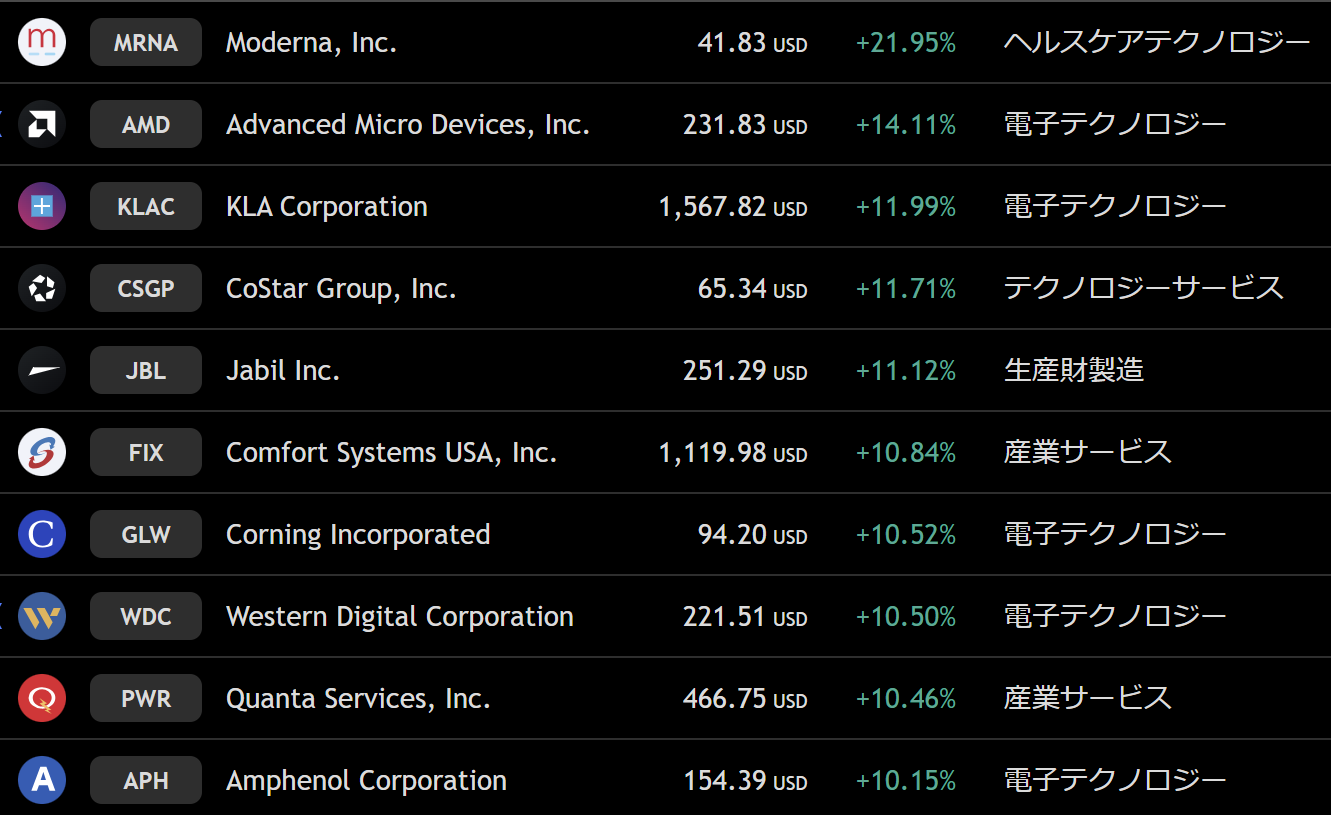Screen dimensions: 1331x815
Task: Open the Quanta Services, Inc. link
Action: (358, 699)
